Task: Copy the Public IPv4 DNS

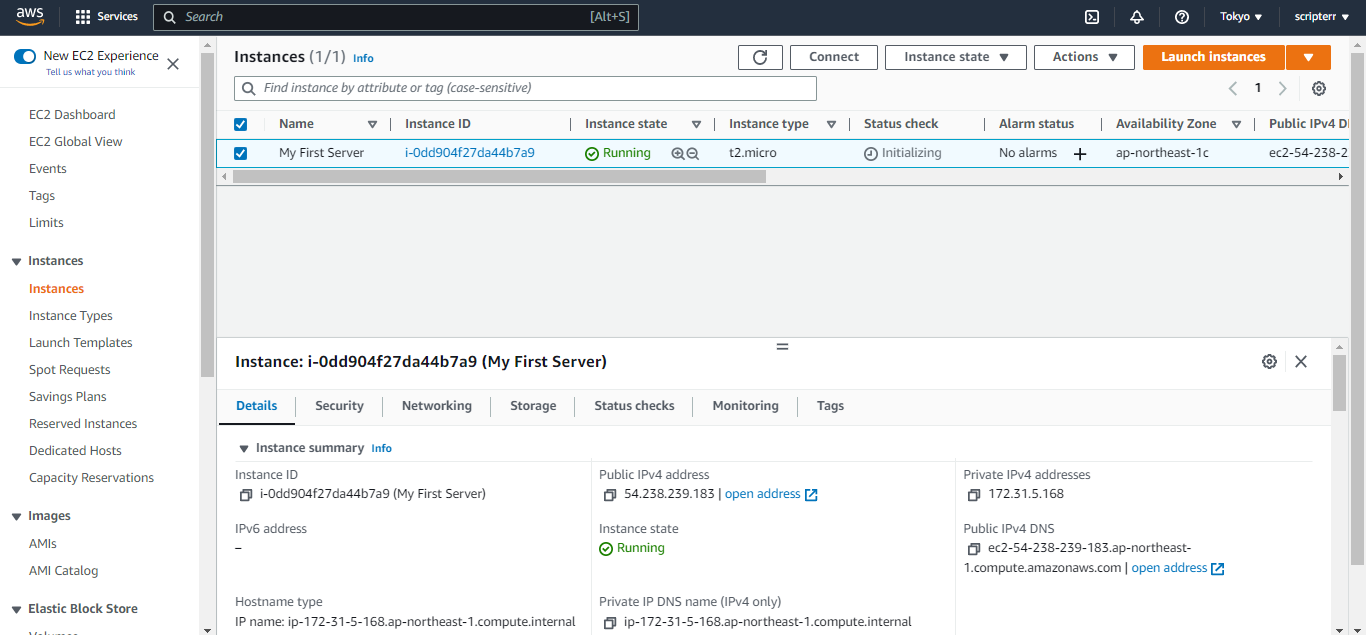Action: pyautogui.click(x=974, y=549)
